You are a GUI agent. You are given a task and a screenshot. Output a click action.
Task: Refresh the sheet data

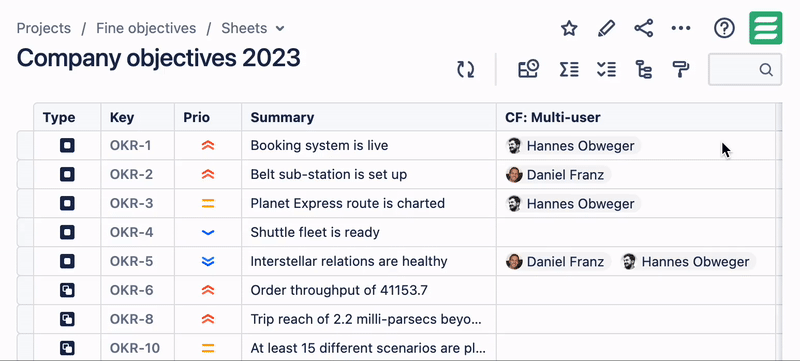tap(465, 69)
